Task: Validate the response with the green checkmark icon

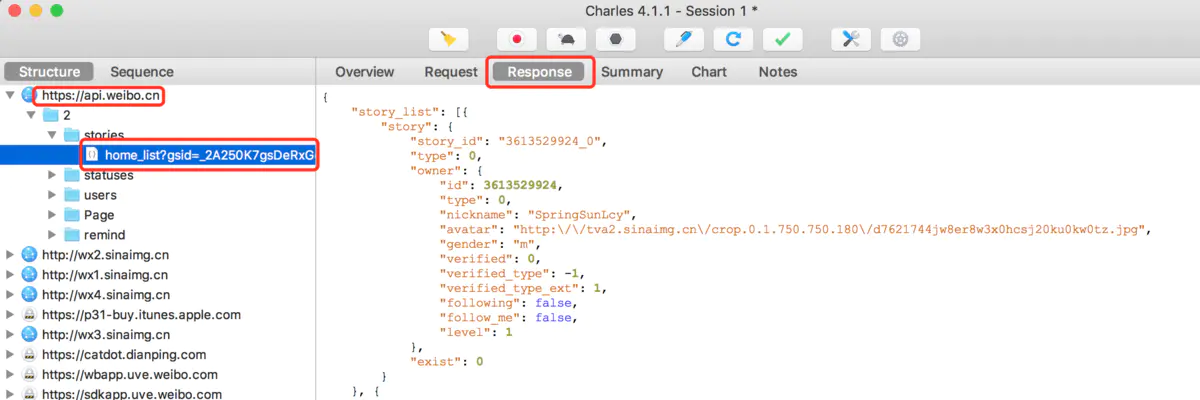Action: [782, 39]
